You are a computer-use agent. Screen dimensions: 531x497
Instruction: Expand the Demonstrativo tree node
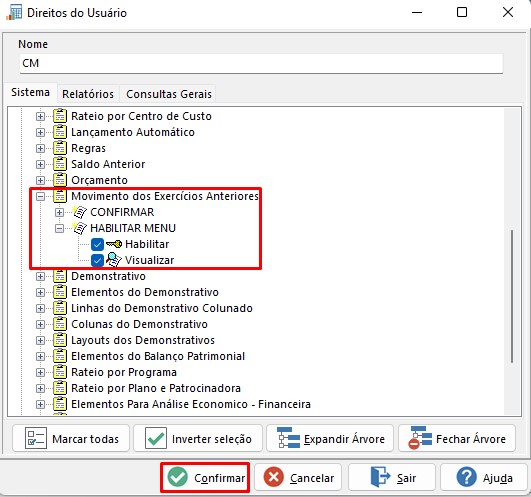click(40, 276)
